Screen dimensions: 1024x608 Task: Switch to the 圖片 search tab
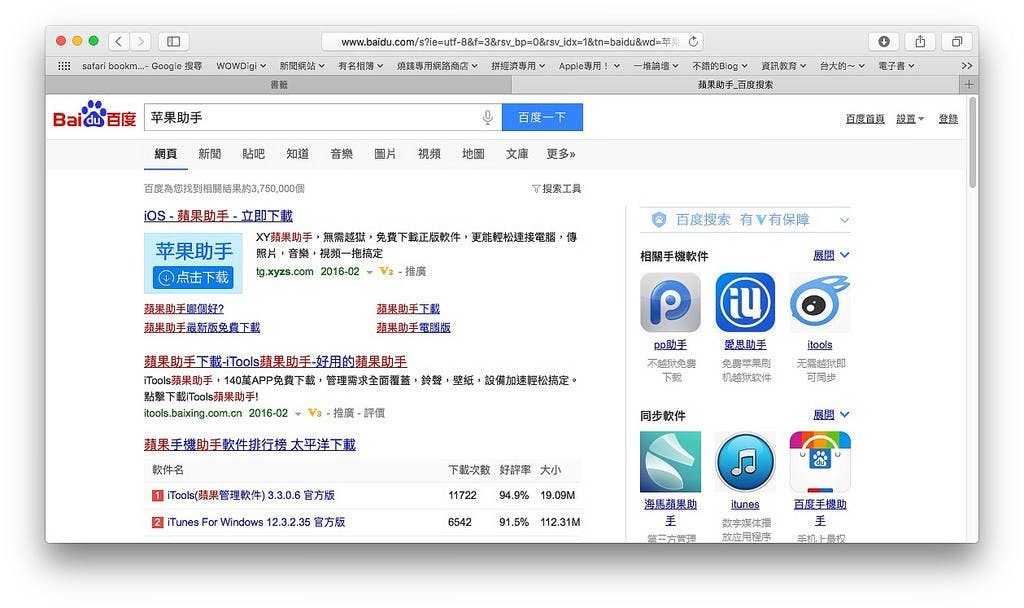385,153
